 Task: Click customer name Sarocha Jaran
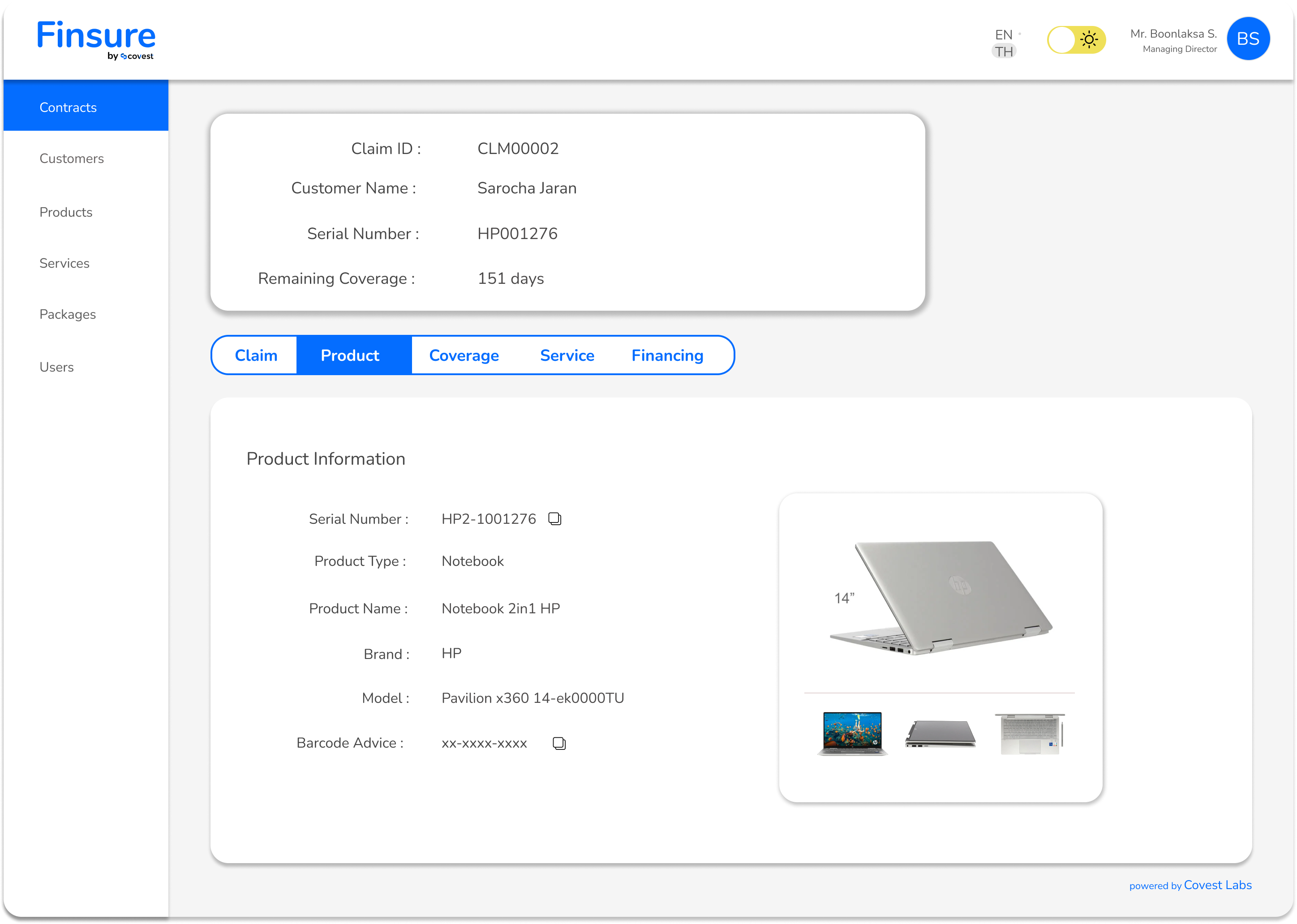pyautogui.click(x=526, y=188)
